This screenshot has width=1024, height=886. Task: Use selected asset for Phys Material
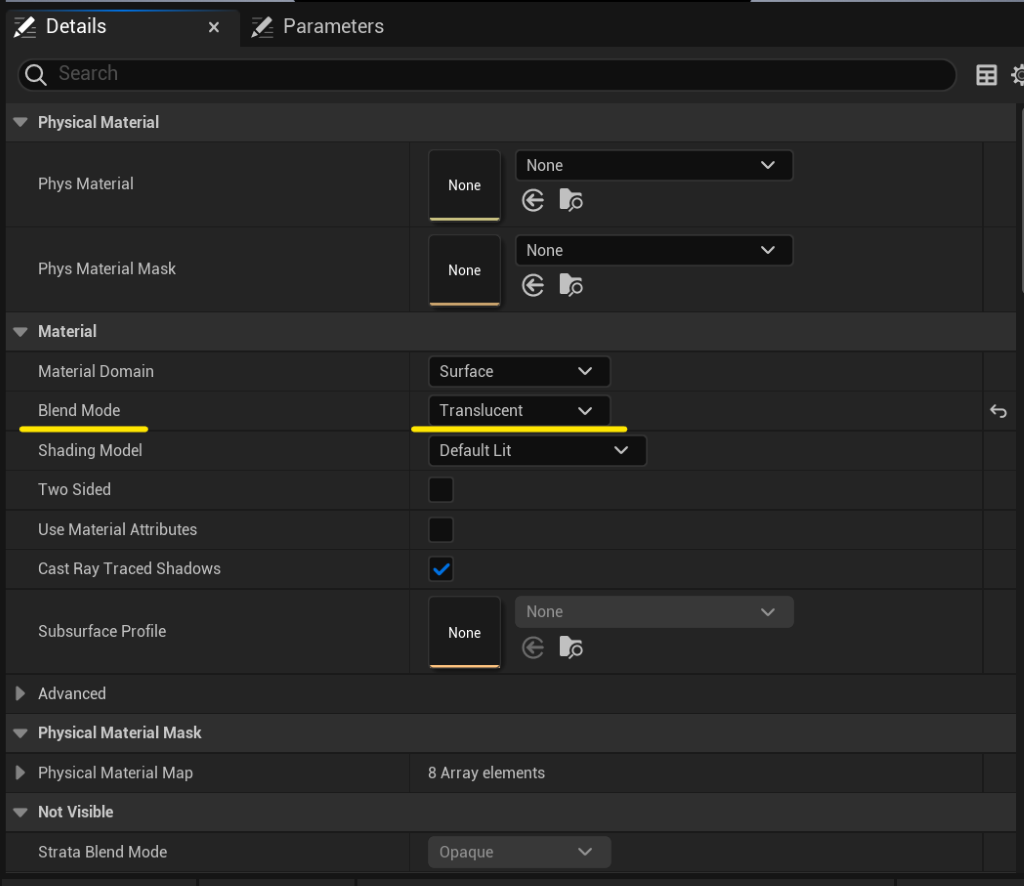[x=533, y=200]
